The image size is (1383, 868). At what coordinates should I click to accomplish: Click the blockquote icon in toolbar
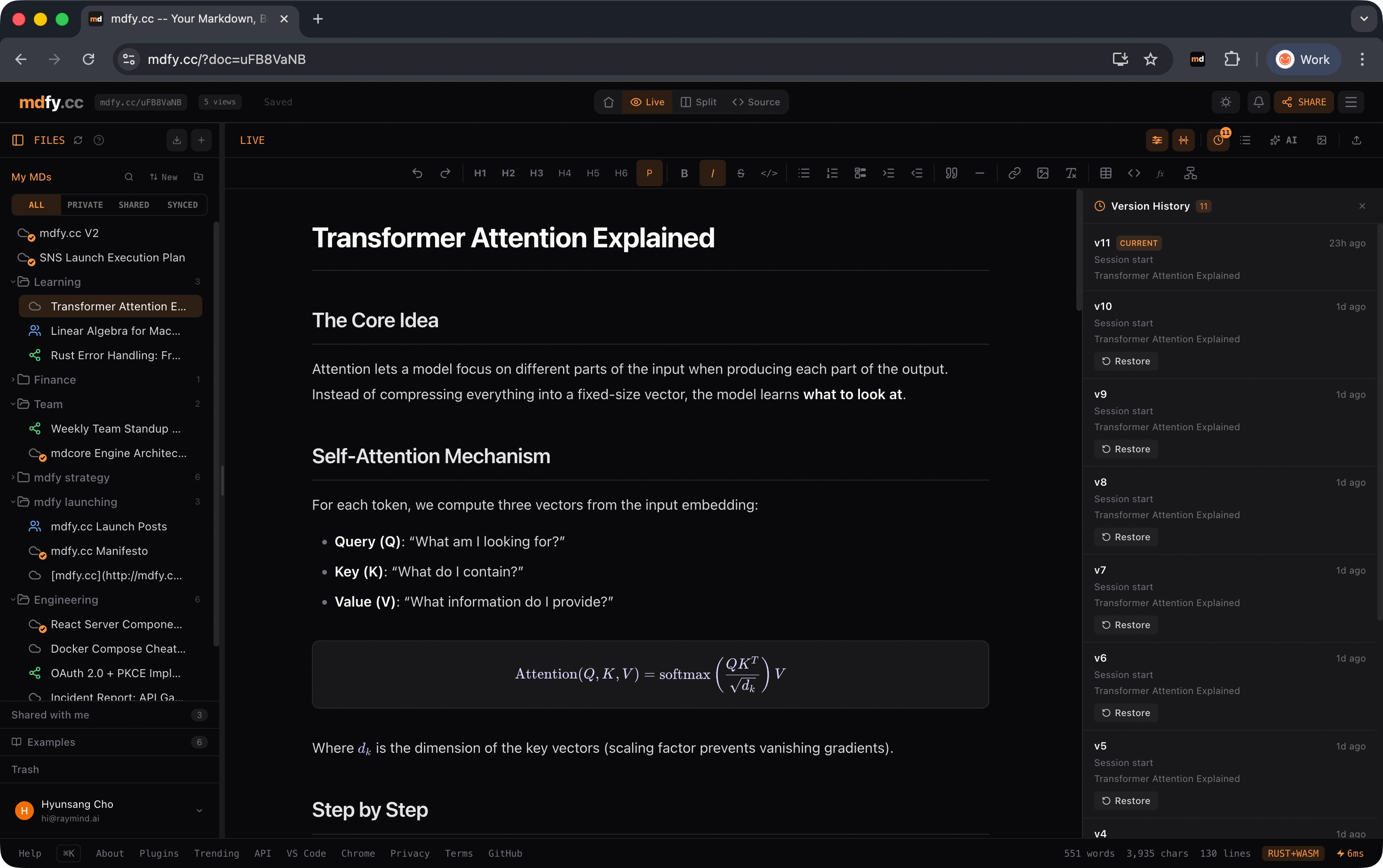tap(951, 174)
